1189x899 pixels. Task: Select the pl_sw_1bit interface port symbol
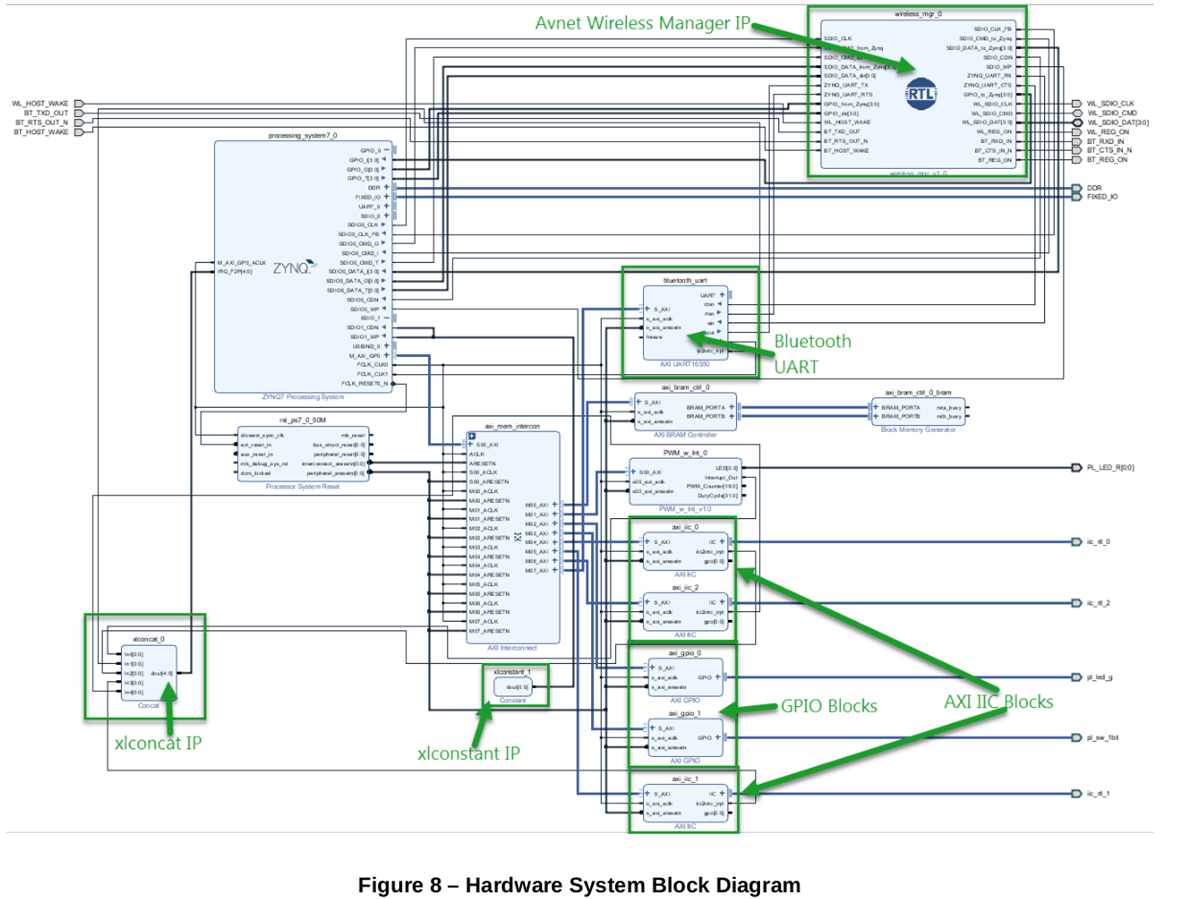pyautogui.click(x=1077, y=738)
